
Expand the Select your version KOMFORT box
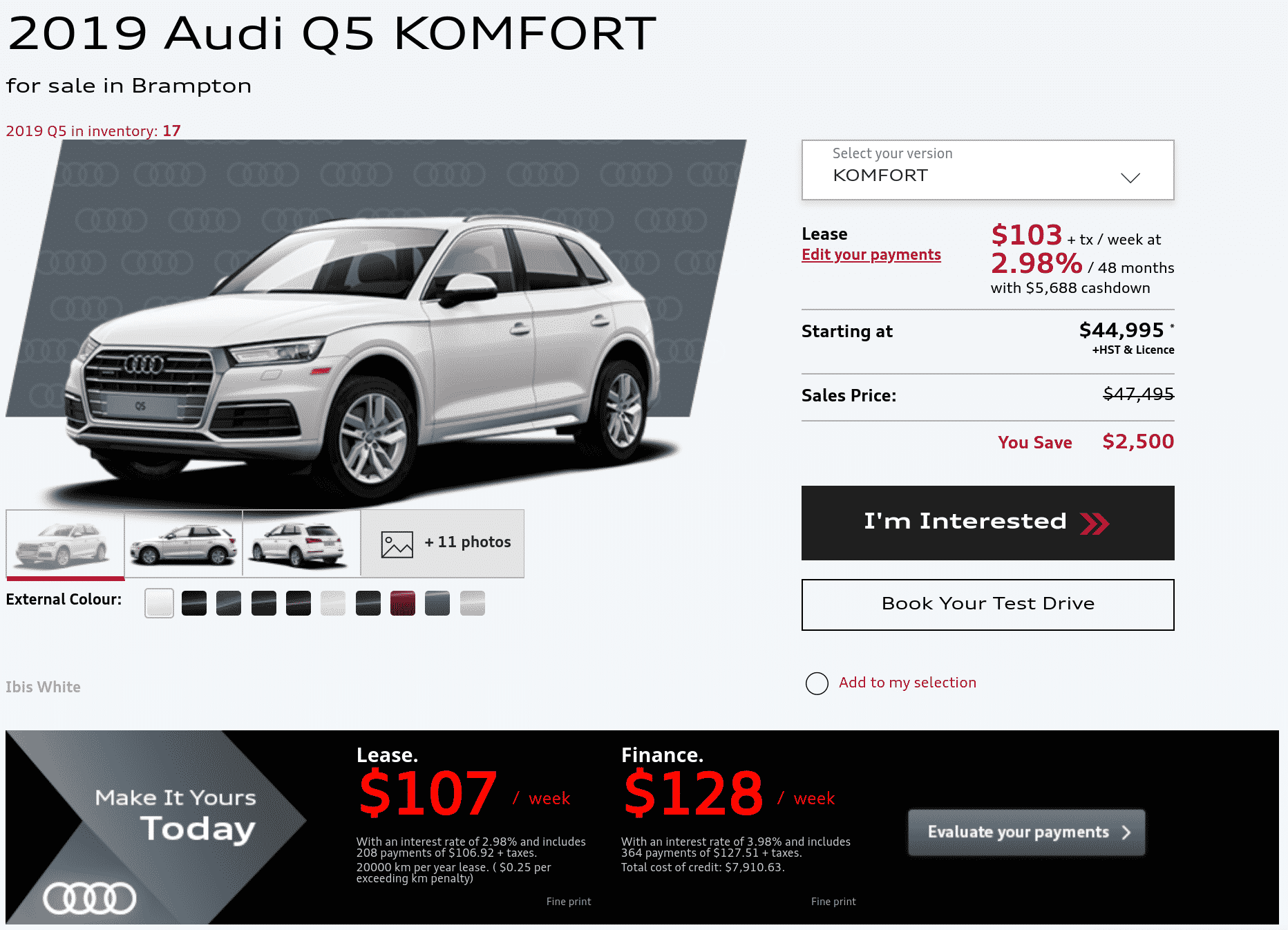[987, 170]
